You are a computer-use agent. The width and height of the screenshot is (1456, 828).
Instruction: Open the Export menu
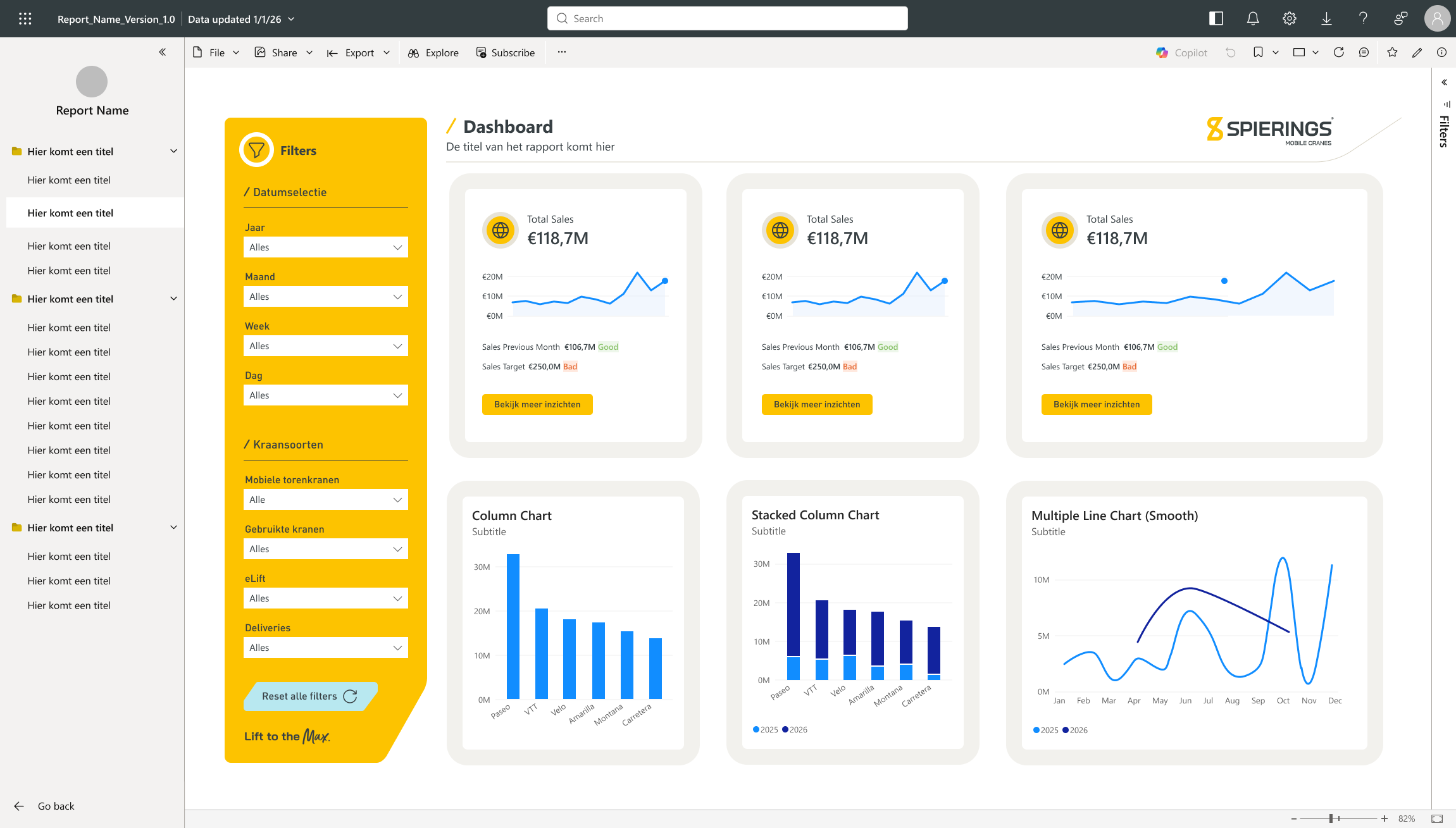(359, 53)
